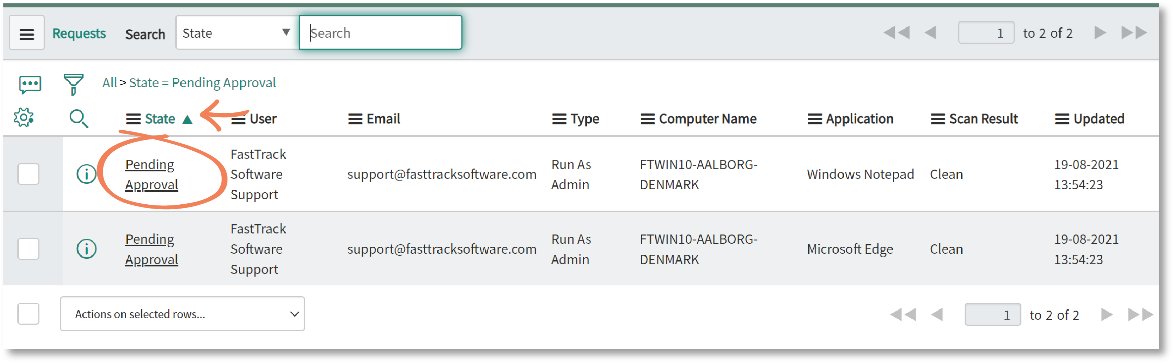Click the All breadcrumb link
This screenshot has width=1173, height=363.
tap(109, 82)
